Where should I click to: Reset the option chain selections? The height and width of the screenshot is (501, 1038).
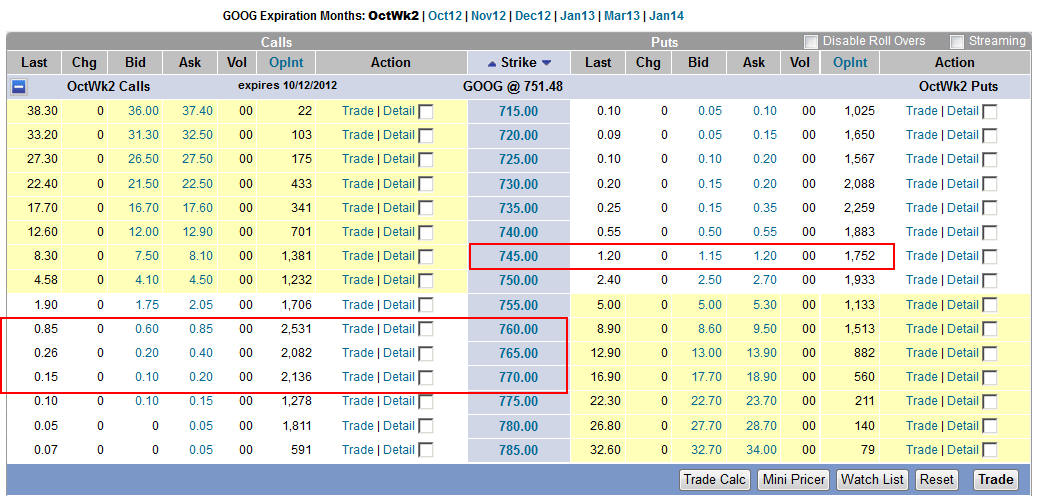pyautogui.click(x=936, y=480)
